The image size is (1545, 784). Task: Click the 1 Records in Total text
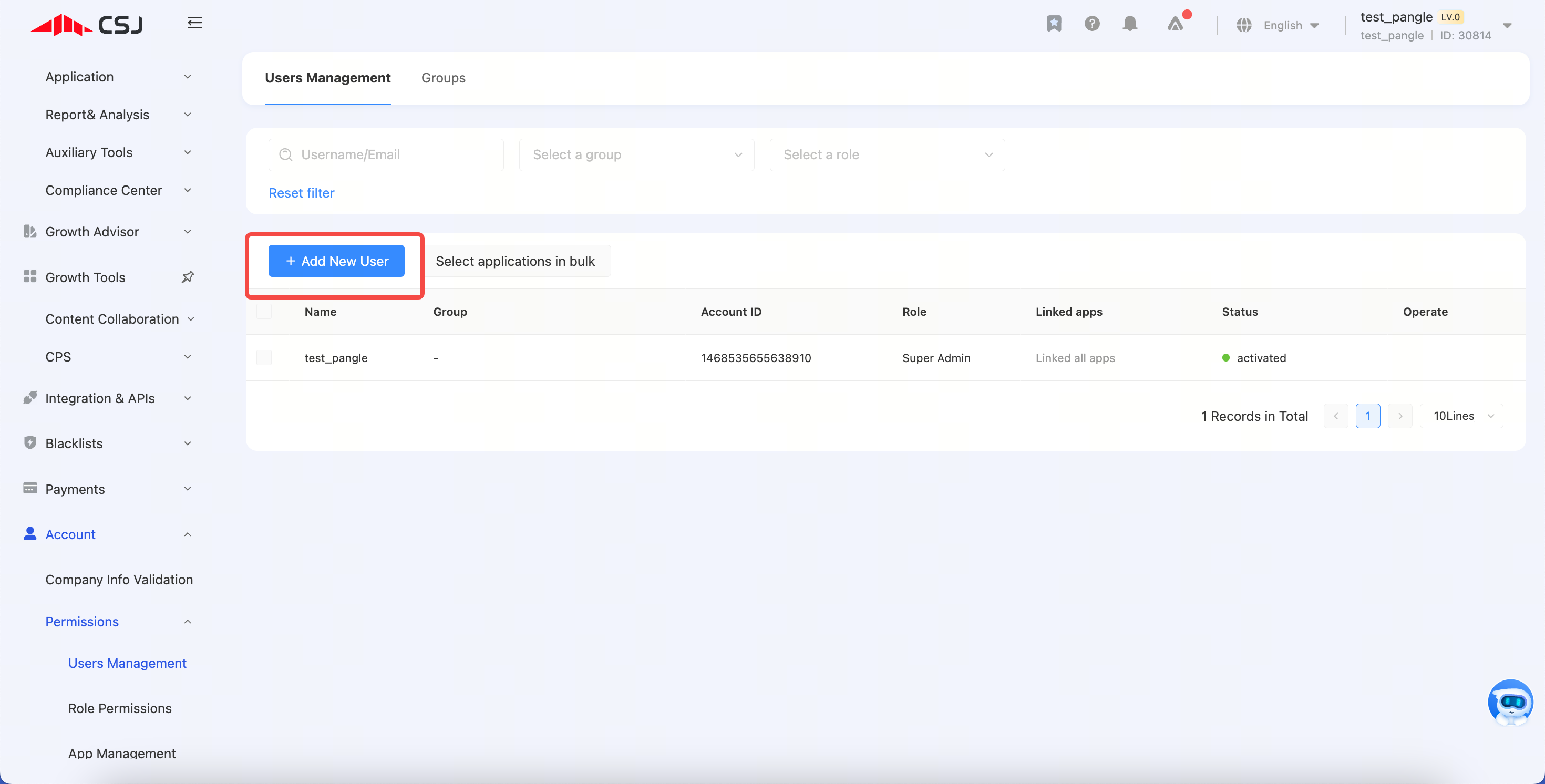click(1254, 416)
